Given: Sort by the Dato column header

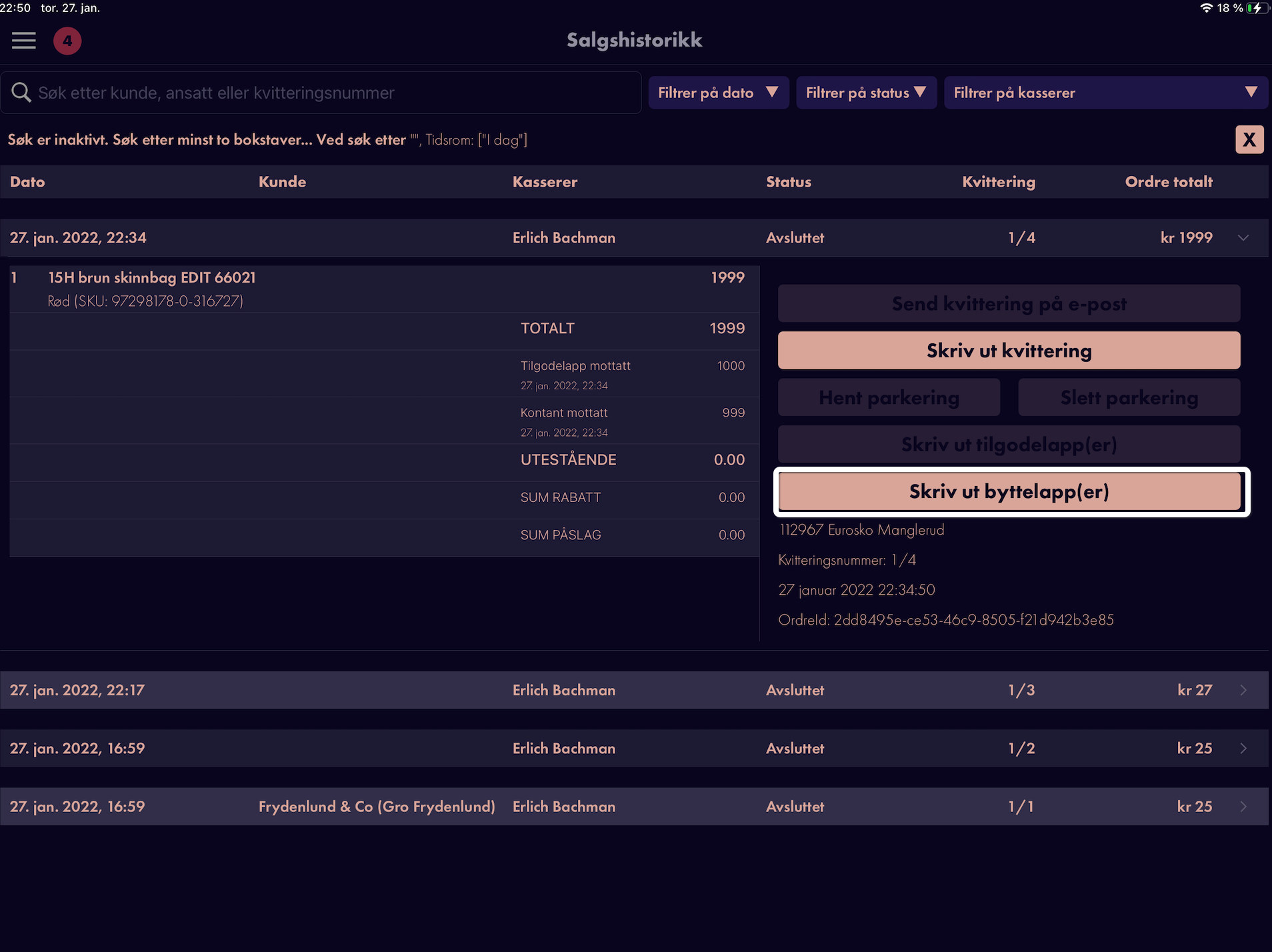Looking at the screenshot, I should click(27, 181).
